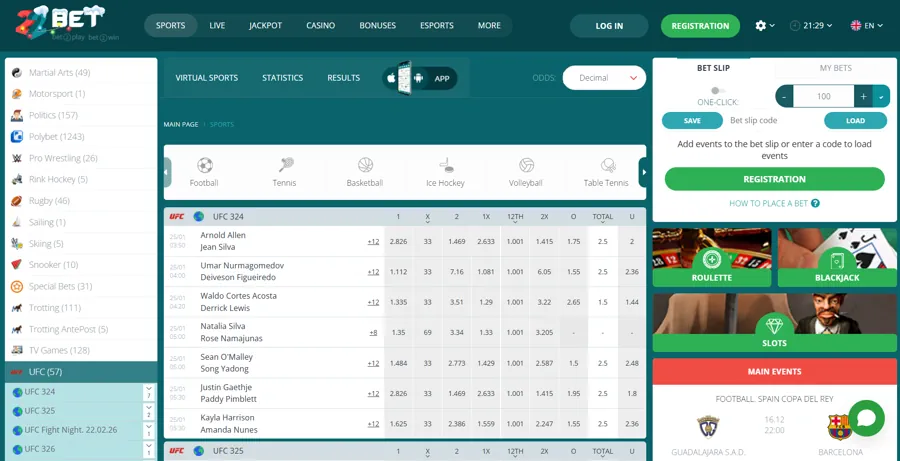Open the Odds format Decimal dropdown
The image size is (900, 461).
click(604, 78)
